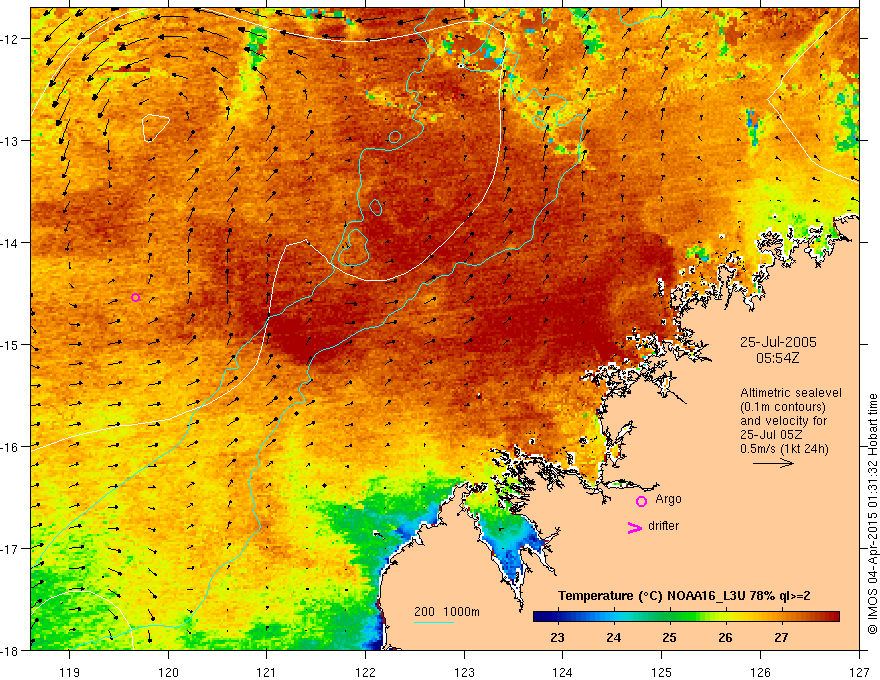Viewport: 880px width, 680px height.
Task: Click the latitude axis label '-18'
Action: (x=10, y=651)
